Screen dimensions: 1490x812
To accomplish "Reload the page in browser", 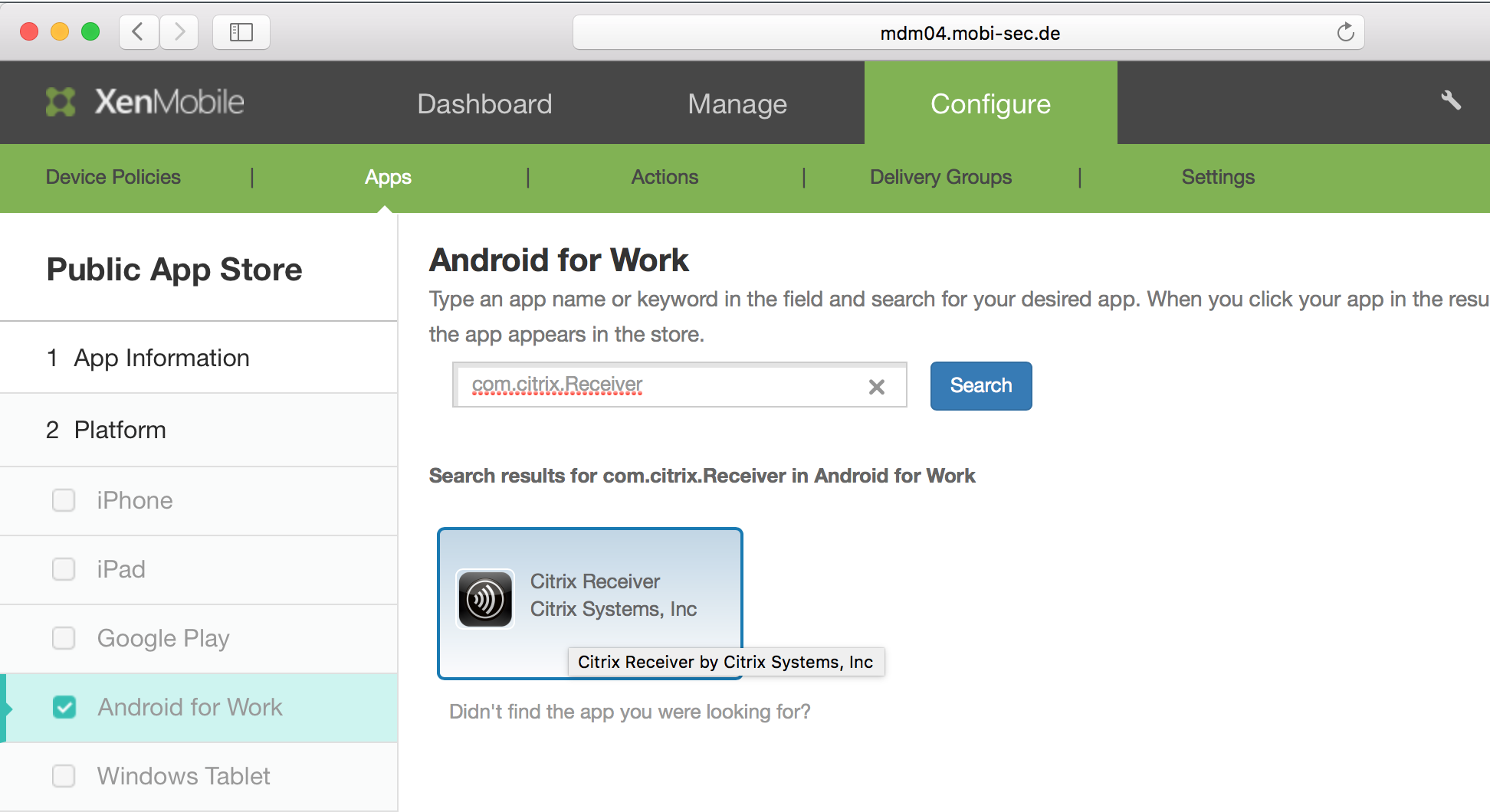I will tap(1345, 32).
